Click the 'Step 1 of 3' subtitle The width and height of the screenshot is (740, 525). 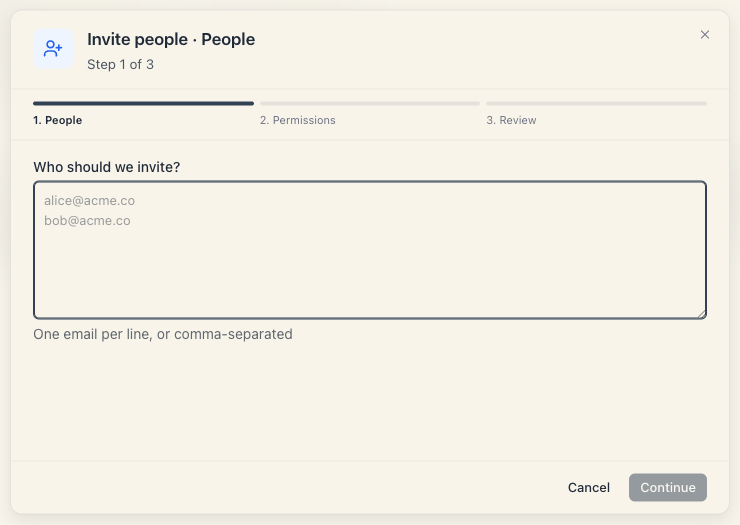pos(120,64)
